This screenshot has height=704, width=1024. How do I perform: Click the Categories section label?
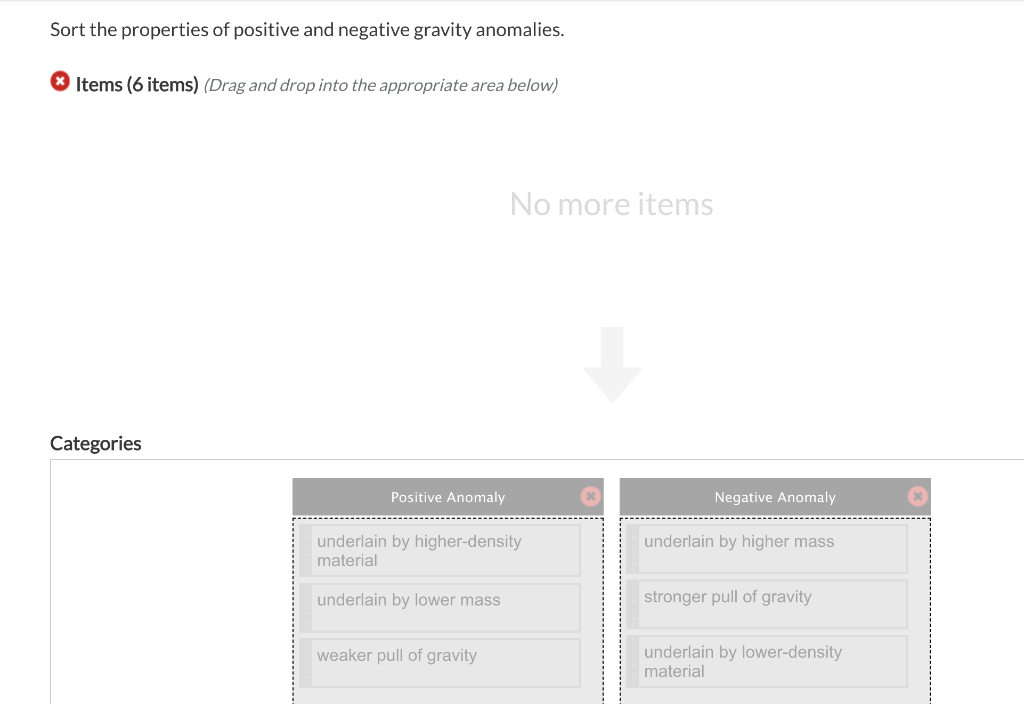pyautogui.click(x=95, y=443)
